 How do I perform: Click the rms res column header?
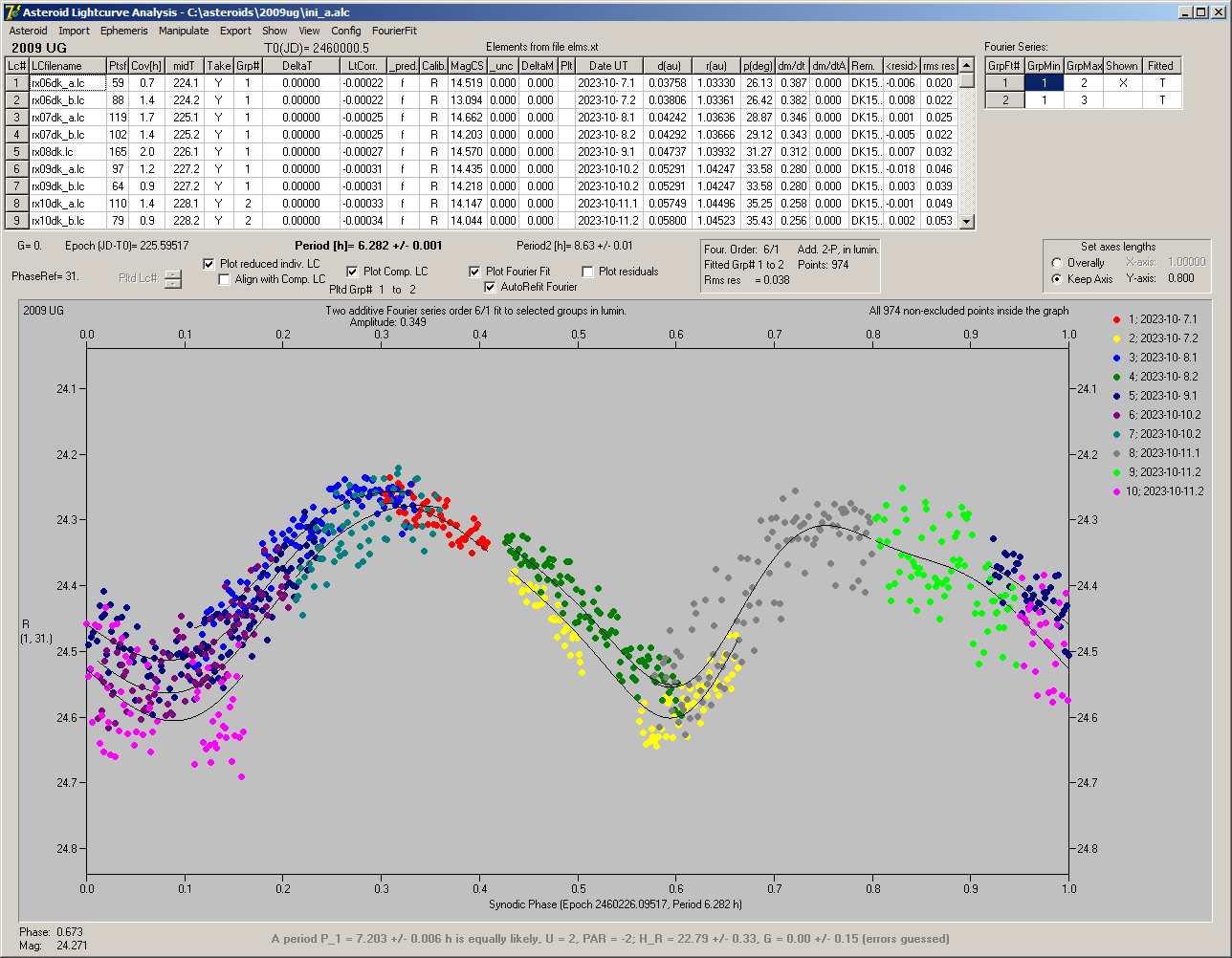[939, 66]
